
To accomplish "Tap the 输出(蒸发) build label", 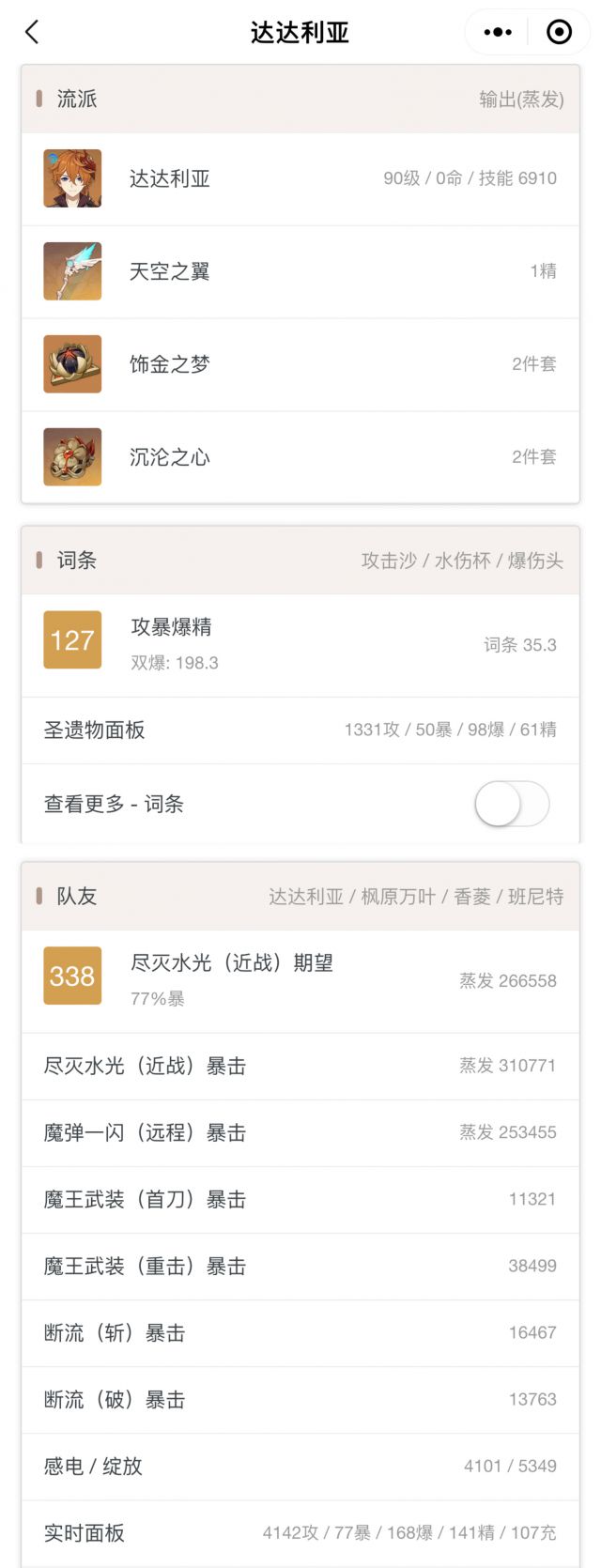I will point(521,100).
